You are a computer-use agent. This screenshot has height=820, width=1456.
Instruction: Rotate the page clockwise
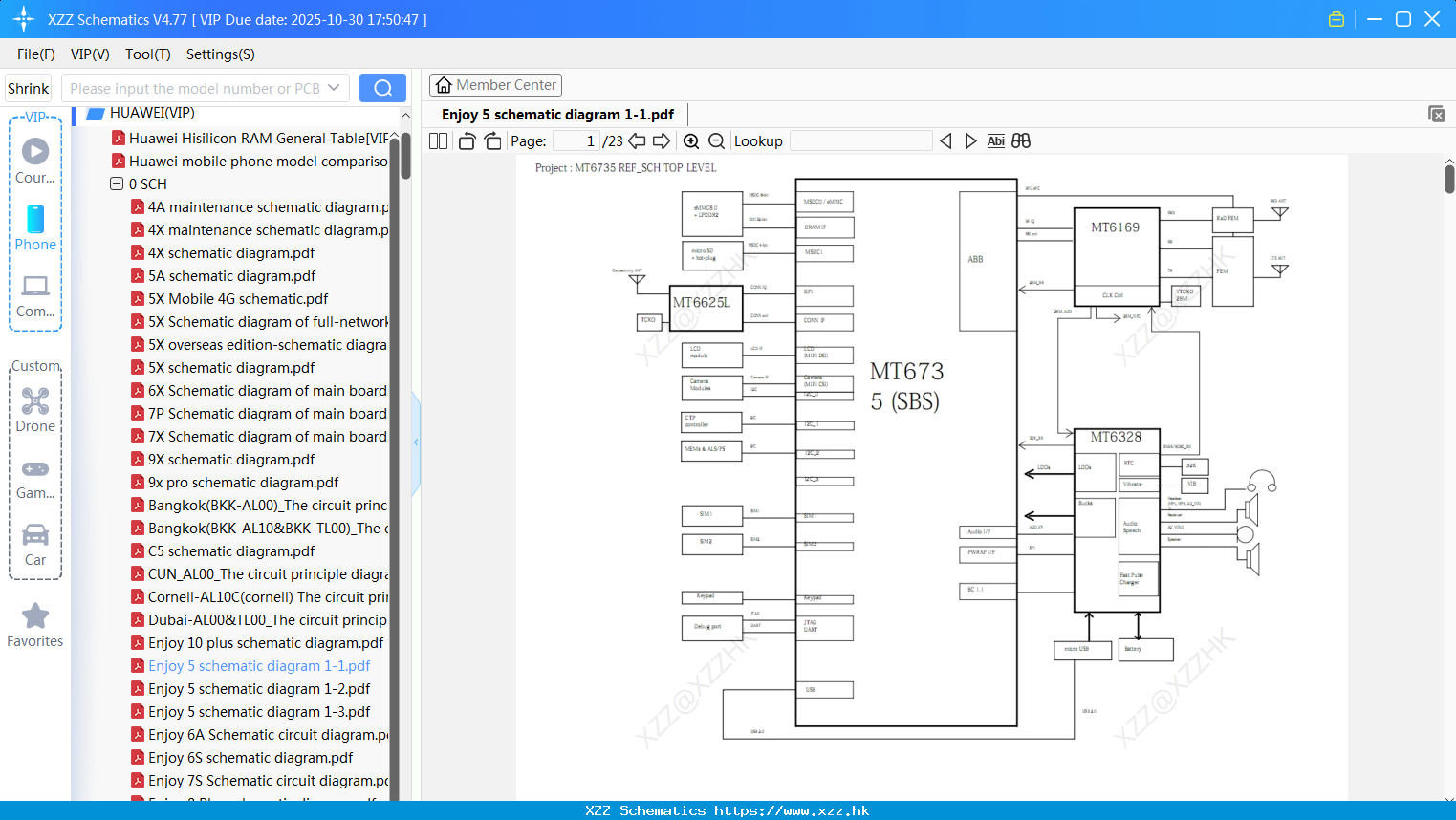pyautogui.click(x=492, y=140)
